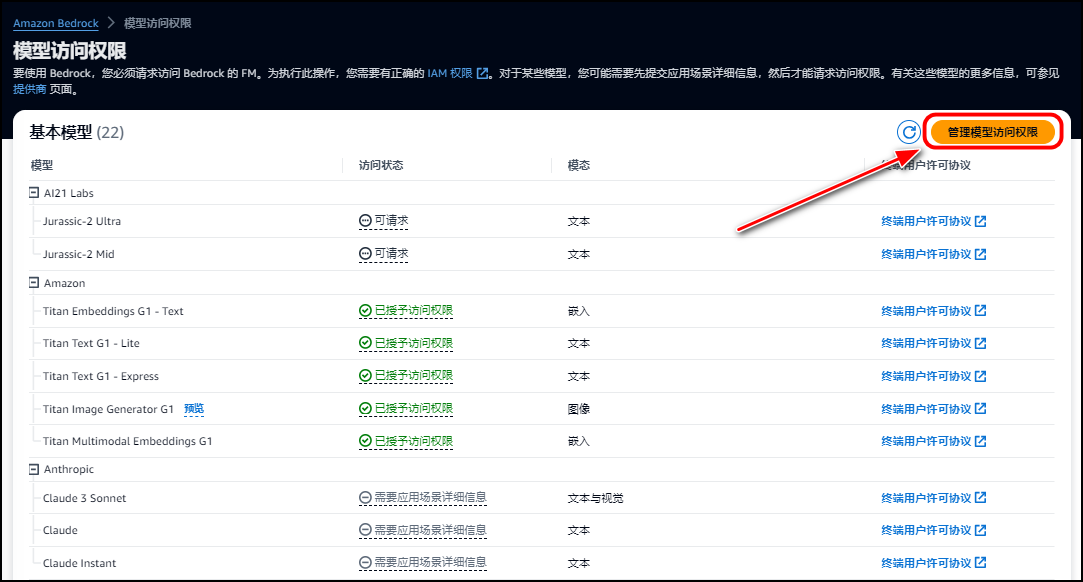Select the Titan Text G1 - Express name
Screen dimensions: 1083x582
pos(101,376)
